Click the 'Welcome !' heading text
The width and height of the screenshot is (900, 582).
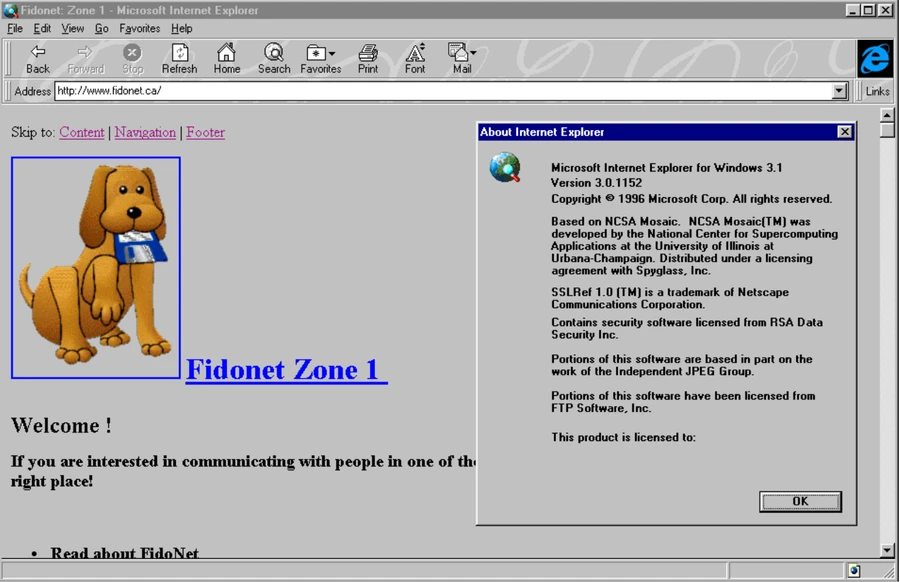click(x=61, y=425)
